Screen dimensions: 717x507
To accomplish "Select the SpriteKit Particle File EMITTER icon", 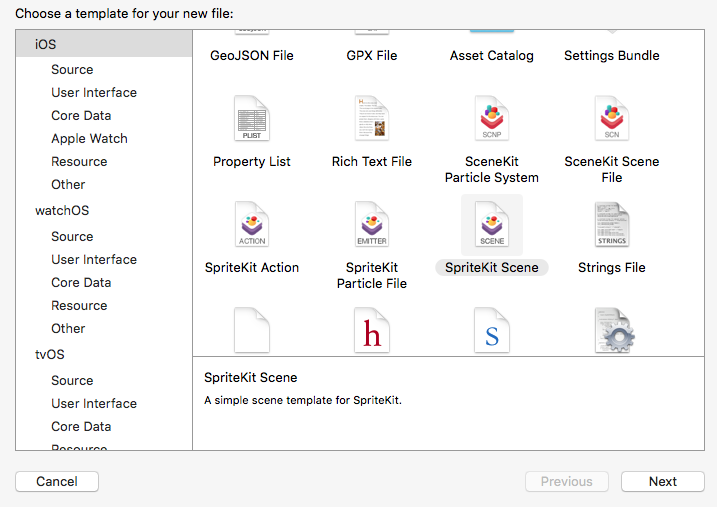I will (x=372, y=224).
